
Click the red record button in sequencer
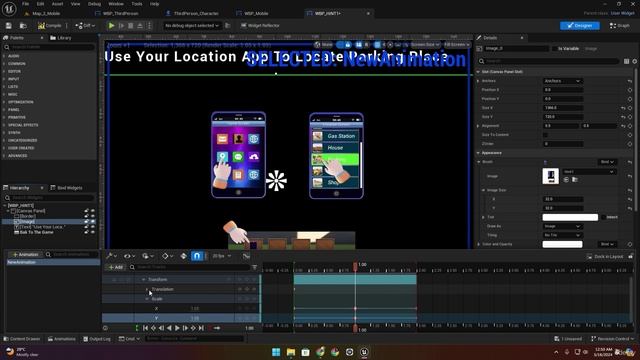[x=210, y=328]
